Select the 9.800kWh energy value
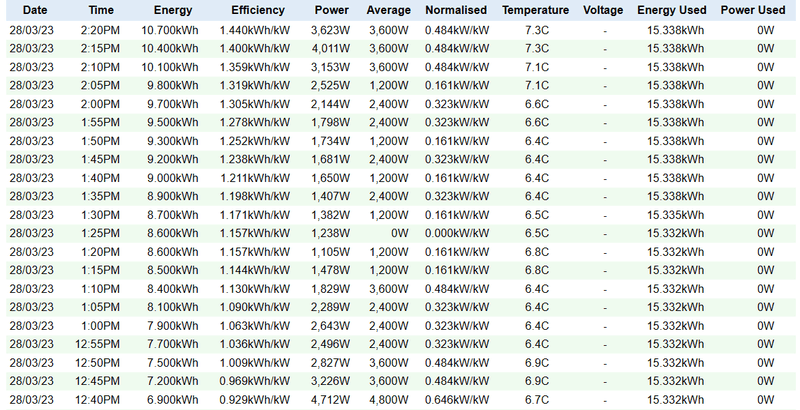 172,86
